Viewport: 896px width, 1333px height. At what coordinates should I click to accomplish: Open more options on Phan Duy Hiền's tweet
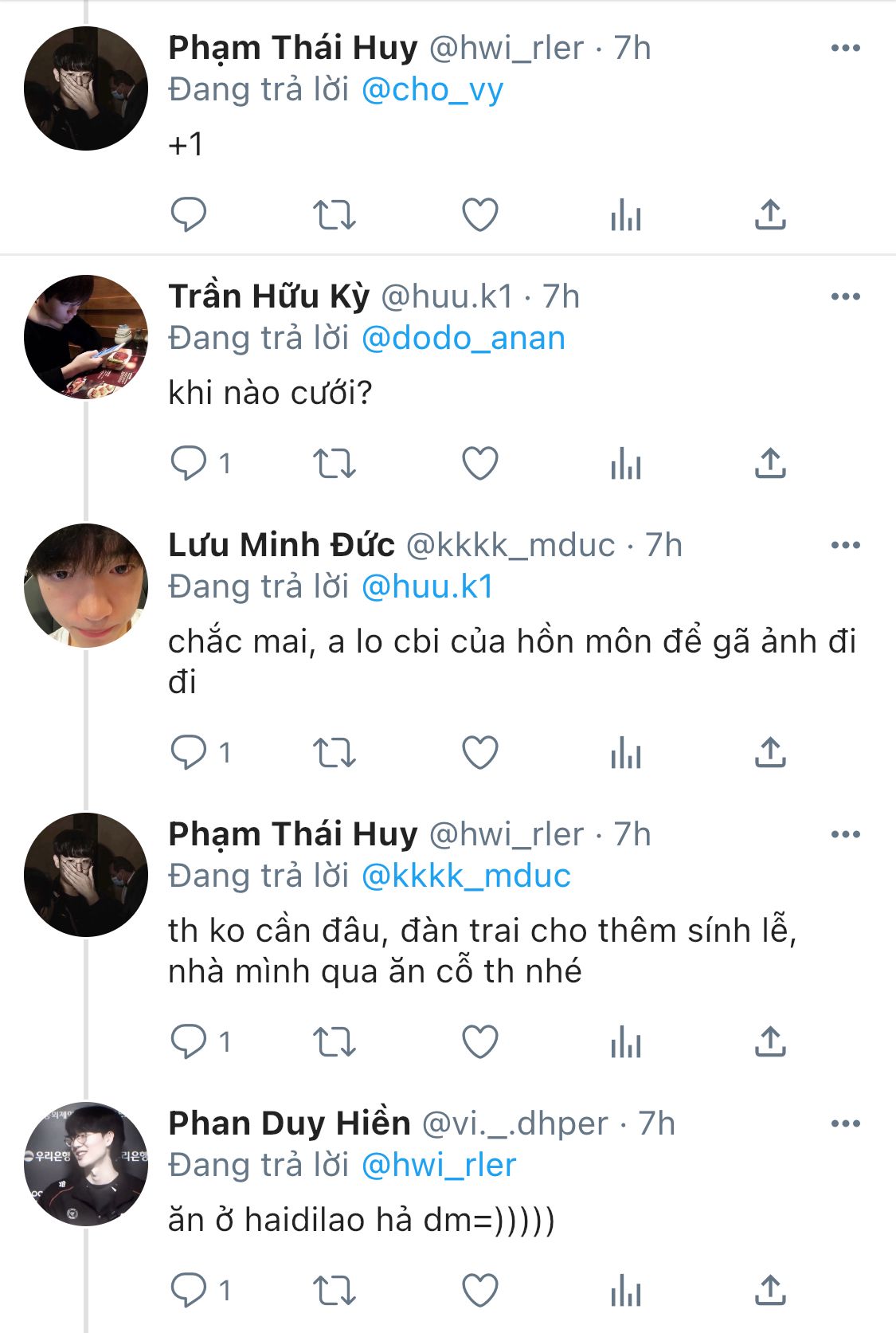click(x=845, y=1124)
